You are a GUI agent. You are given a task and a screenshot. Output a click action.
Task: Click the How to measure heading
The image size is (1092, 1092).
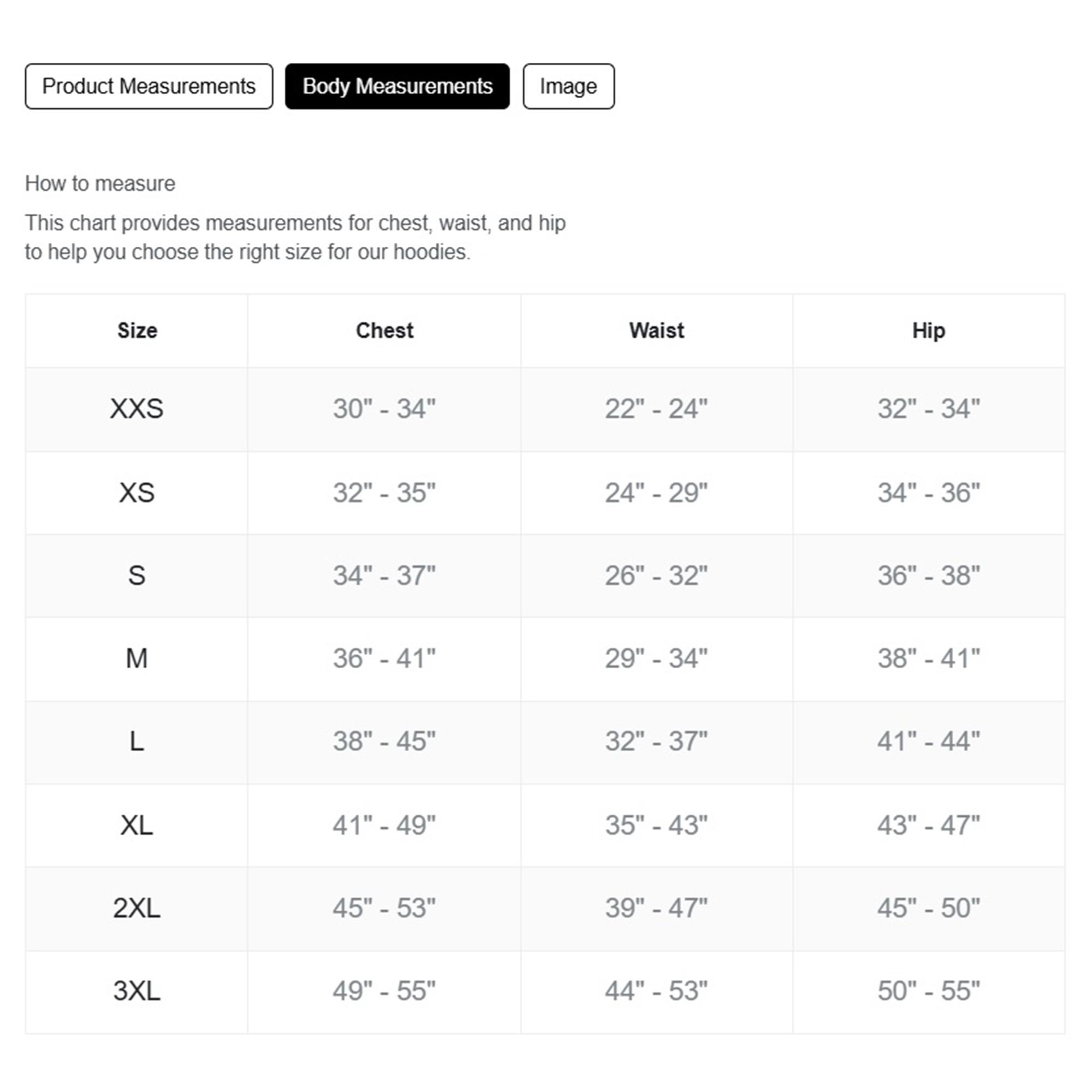[x=100, y=183]
